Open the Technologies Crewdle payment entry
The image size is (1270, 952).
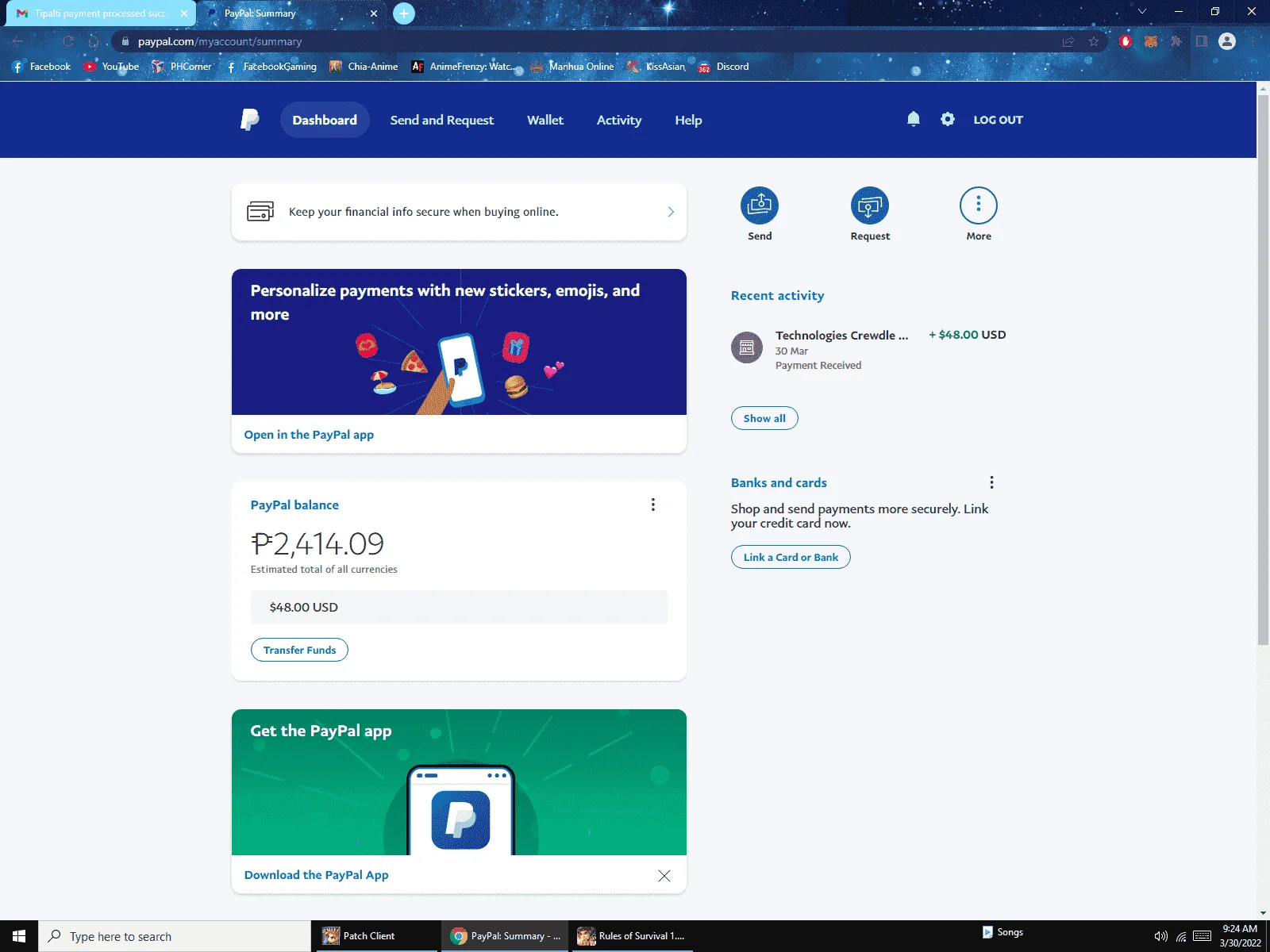(868, 349)
